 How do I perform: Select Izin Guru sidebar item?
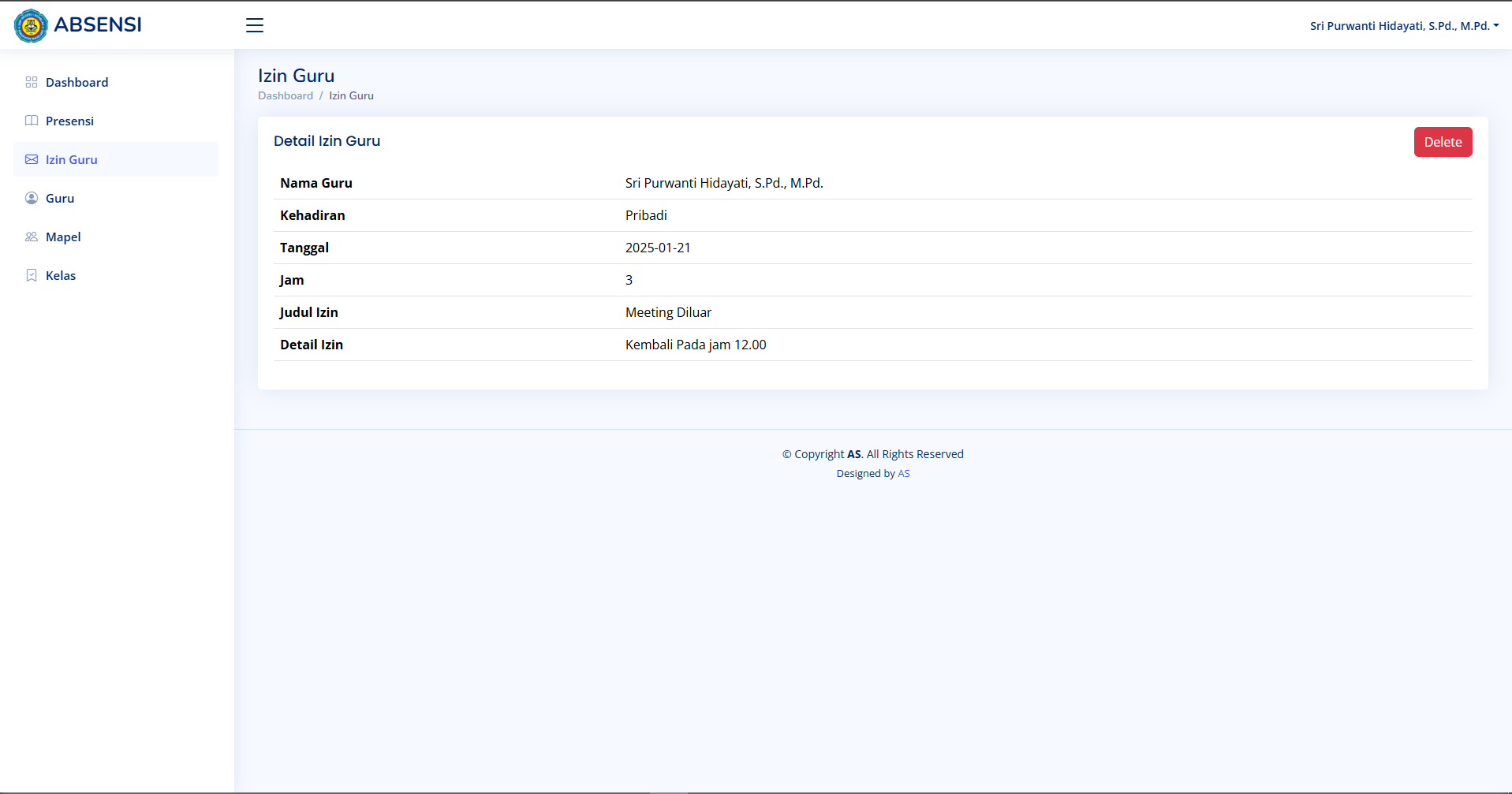[x=72, y=159]
